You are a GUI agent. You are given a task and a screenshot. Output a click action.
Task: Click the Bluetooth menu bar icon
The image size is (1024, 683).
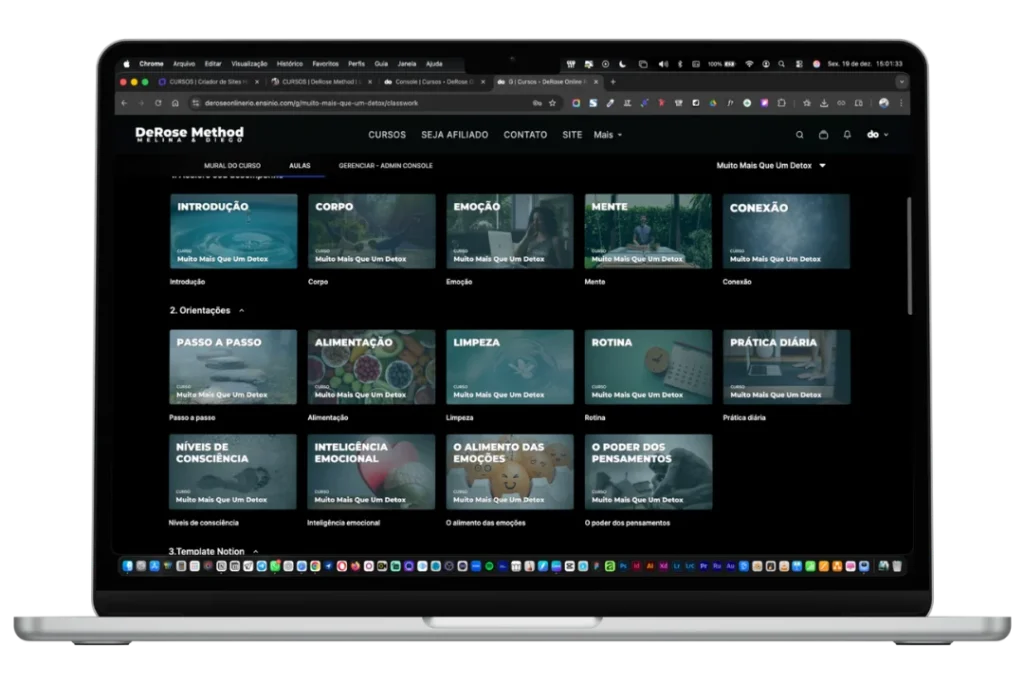[680, 64]
